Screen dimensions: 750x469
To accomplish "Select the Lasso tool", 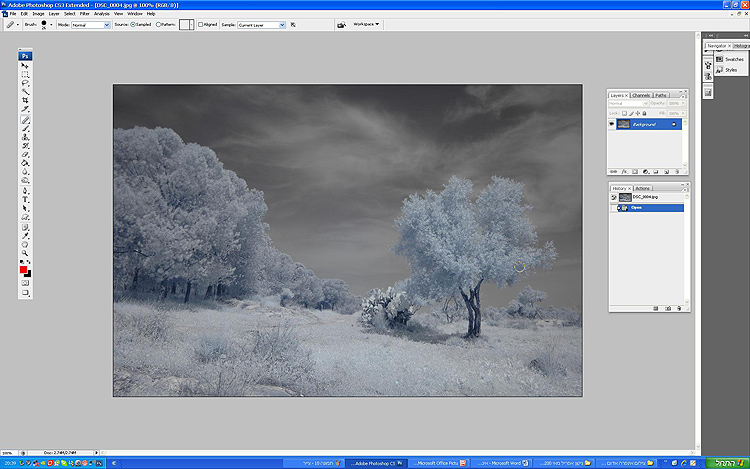I will (26, 83).
